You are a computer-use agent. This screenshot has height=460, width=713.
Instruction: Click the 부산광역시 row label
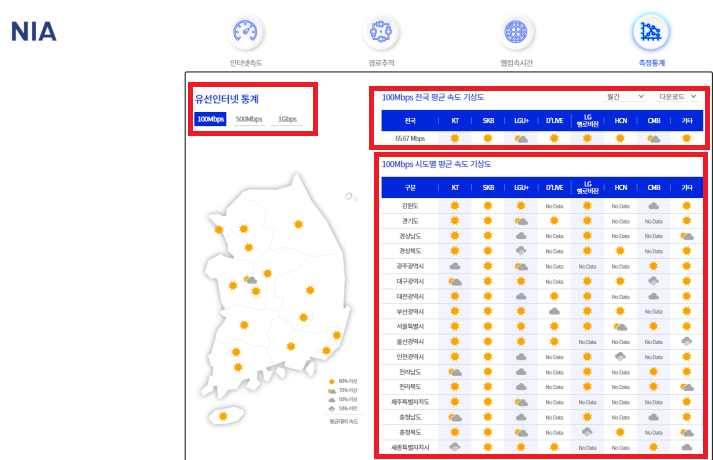(x=410, y=311)
